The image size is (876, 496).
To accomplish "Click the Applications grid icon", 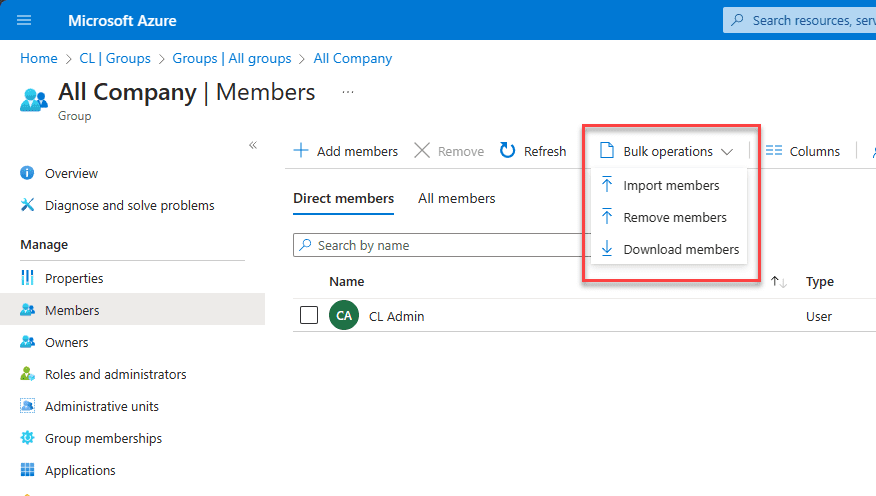I will [x=27, y=470].
